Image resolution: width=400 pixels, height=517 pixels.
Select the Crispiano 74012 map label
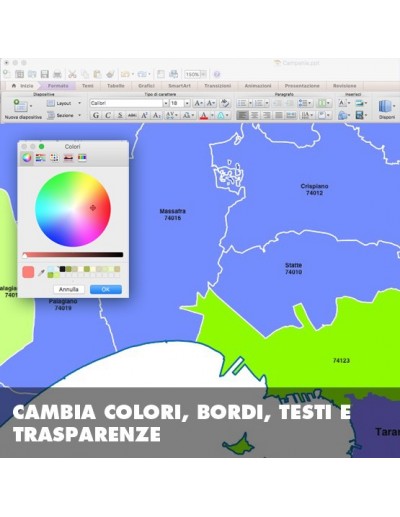point(314,189)
